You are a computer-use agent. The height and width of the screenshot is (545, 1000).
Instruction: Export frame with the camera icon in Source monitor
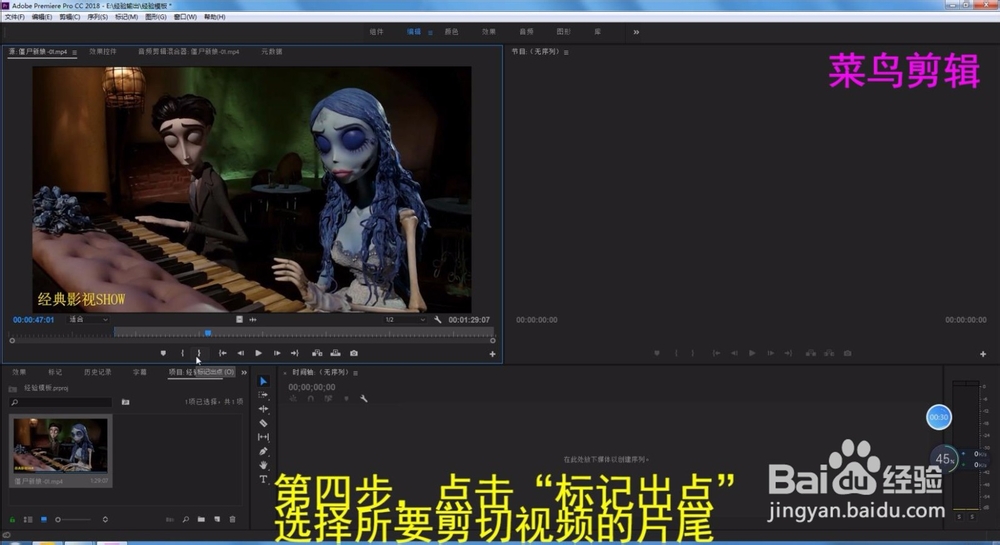click(x=354, y=352)
